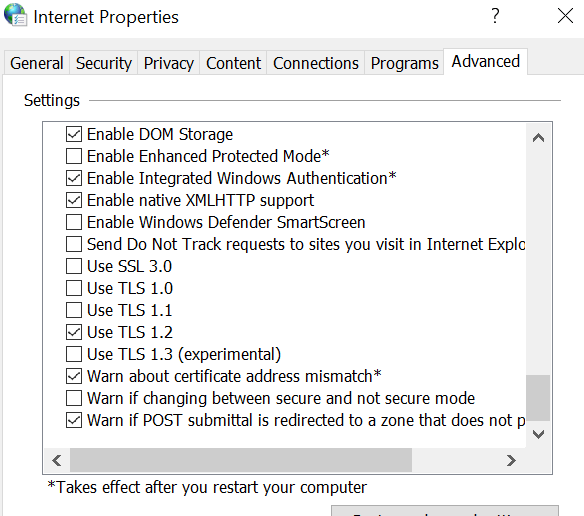Go to the Connections tab
584x516 pixels.
pyautogui.click(x=315, y=63)
